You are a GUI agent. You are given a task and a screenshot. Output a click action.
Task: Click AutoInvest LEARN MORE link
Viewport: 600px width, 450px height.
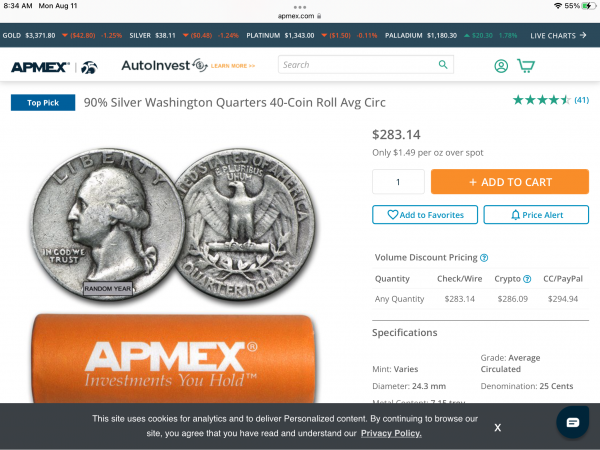point(233,66)
